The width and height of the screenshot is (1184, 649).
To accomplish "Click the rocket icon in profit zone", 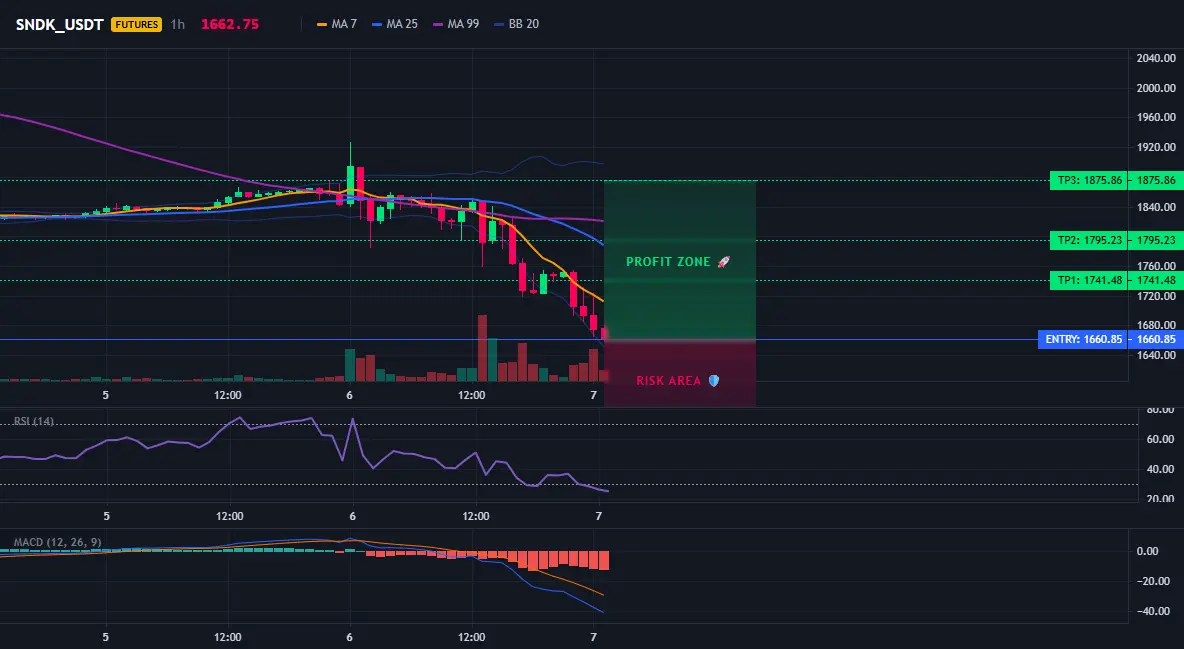I will [723, 261].
